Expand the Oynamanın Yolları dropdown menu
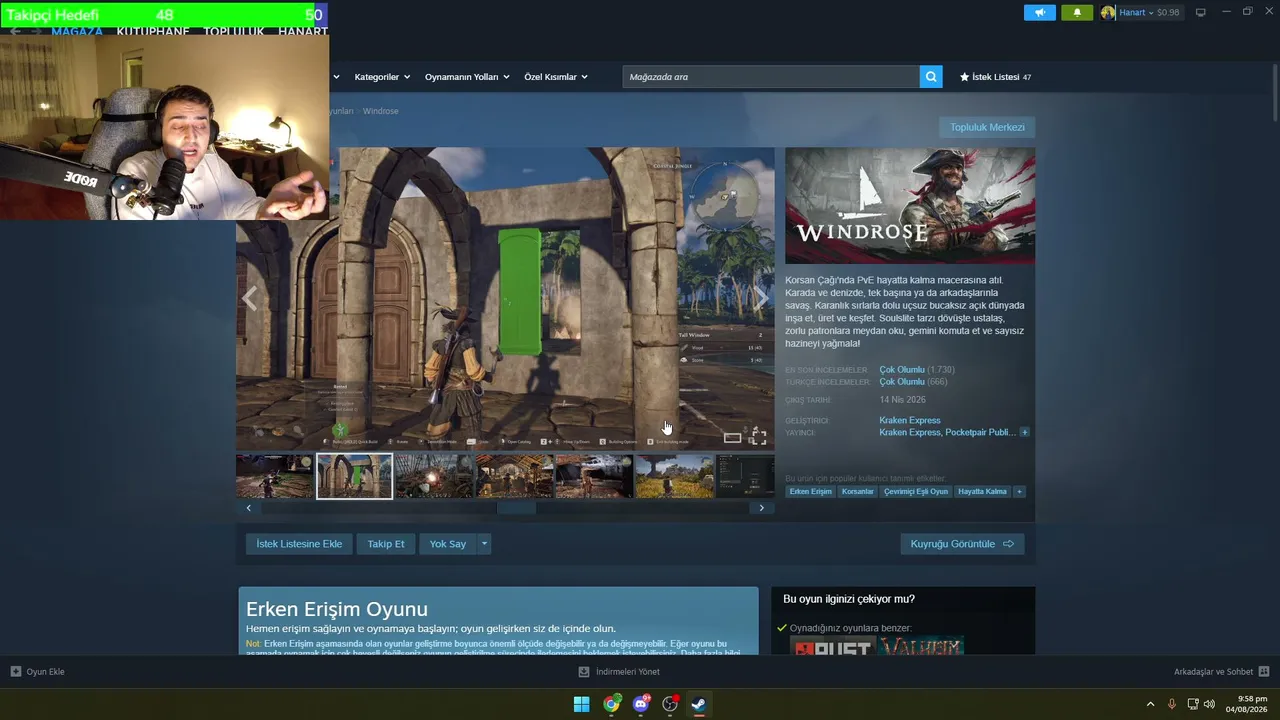The image size is (1280, 720). pos(467,77)
